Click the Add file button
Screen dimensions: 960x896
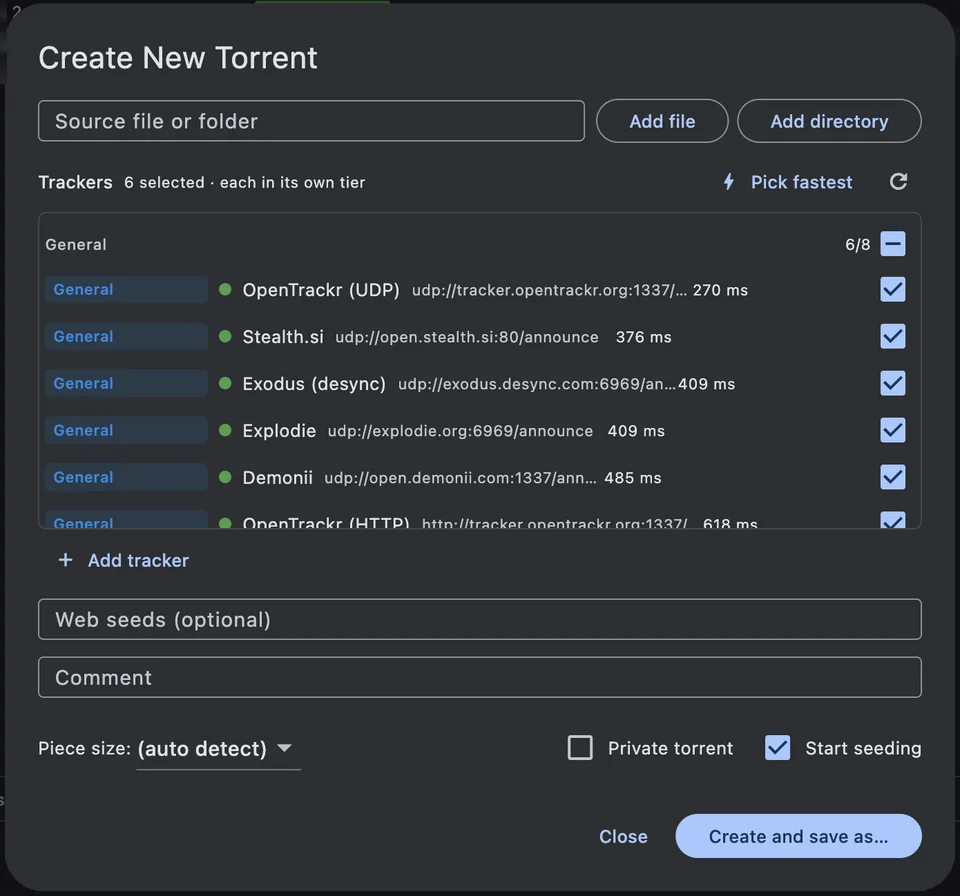(x=662, y=121)
